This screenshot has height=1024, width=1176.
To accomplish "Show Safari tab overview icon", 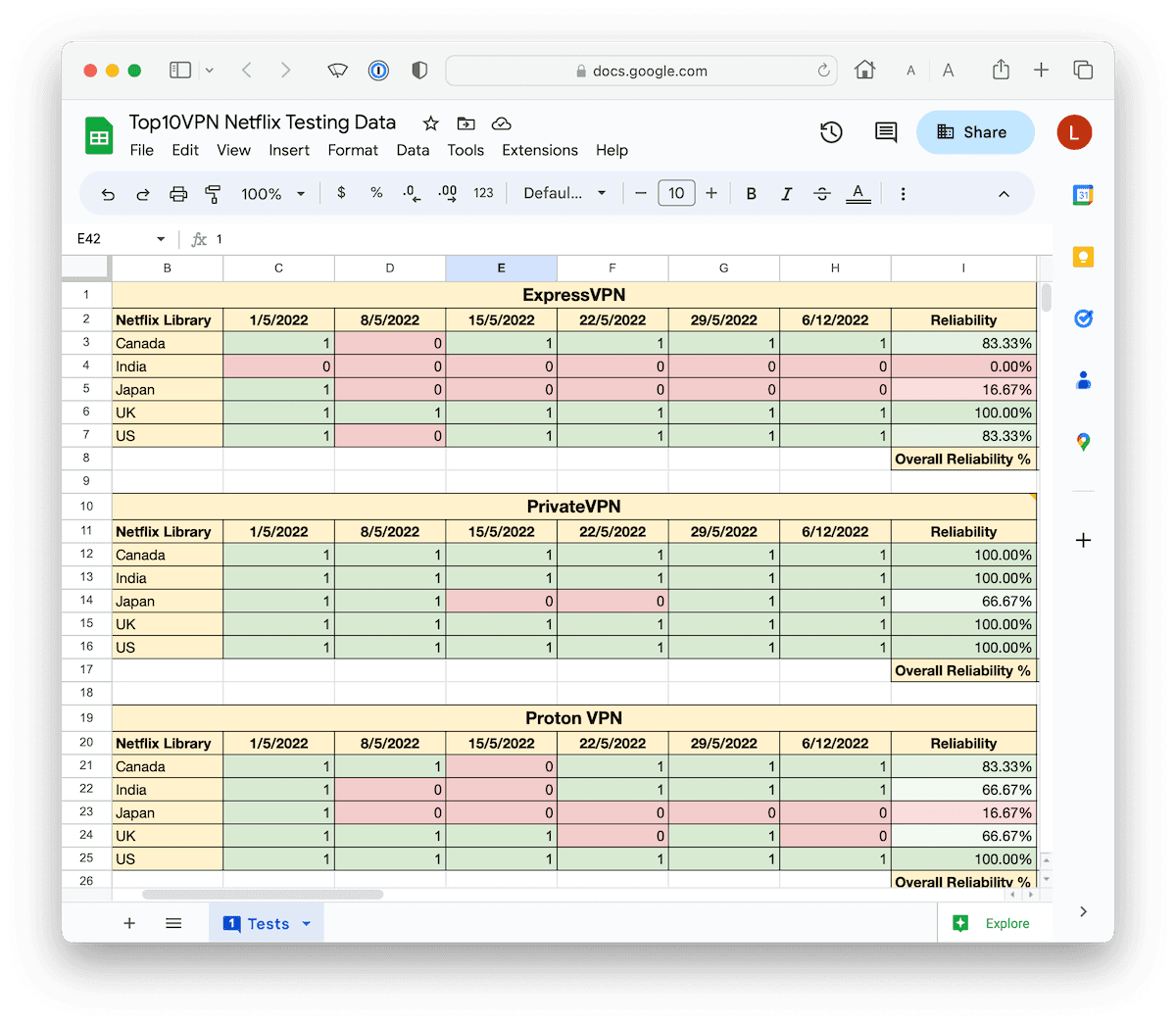I will click(1083, 70).
